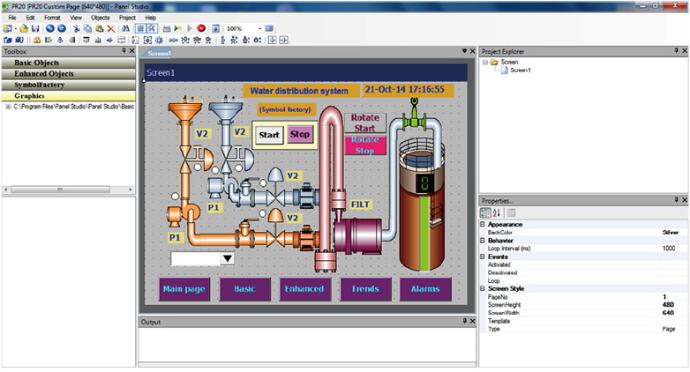Viewport: 690px width, 372px height.
Task: Open the 100% zoom dropdown
Action: click(x=260, y=28)
